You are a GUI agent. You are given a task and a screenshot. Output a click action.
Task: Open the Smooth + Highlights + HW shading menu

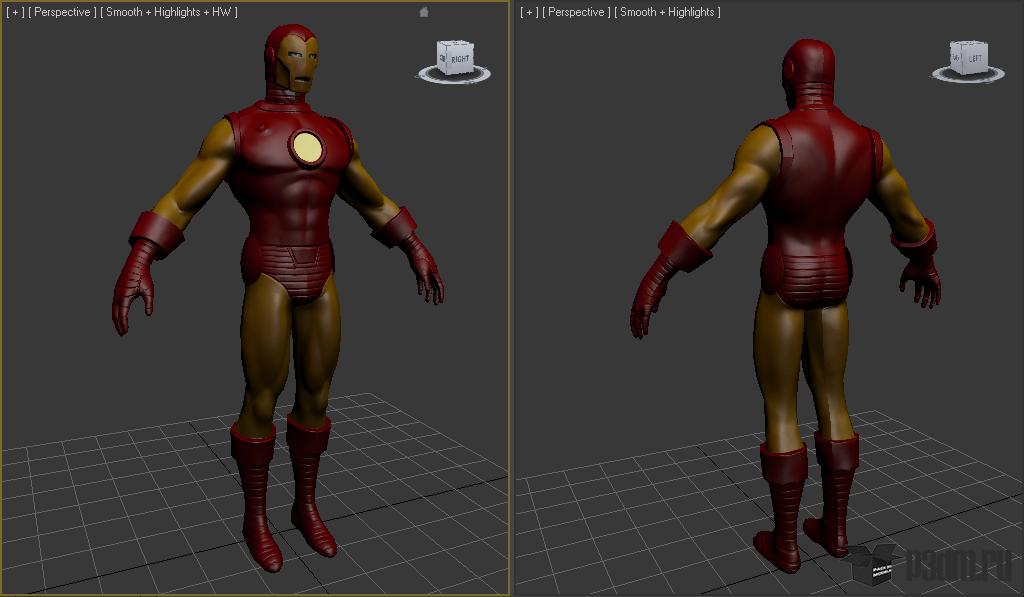[x=168, y=12]
